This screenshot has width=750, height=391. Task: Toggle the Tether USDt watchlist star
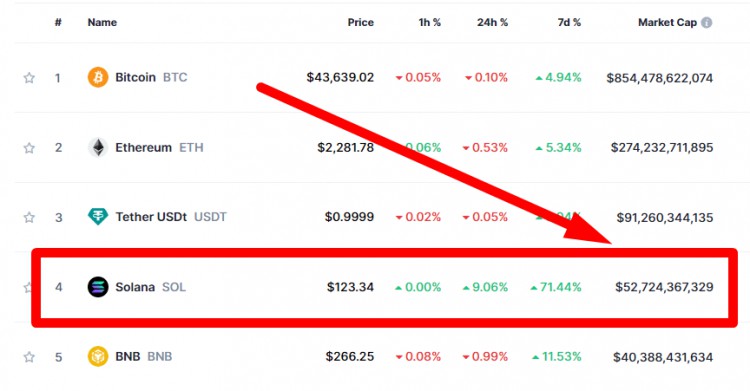point(29,217)
